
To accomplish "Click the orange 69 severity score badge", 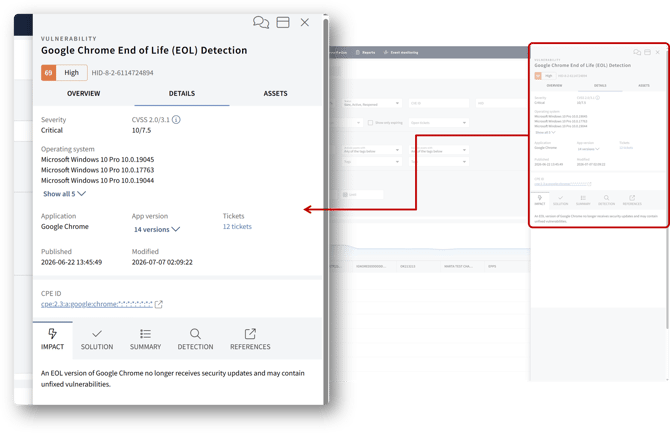I will pyautogui.click(x=49, y=73).
